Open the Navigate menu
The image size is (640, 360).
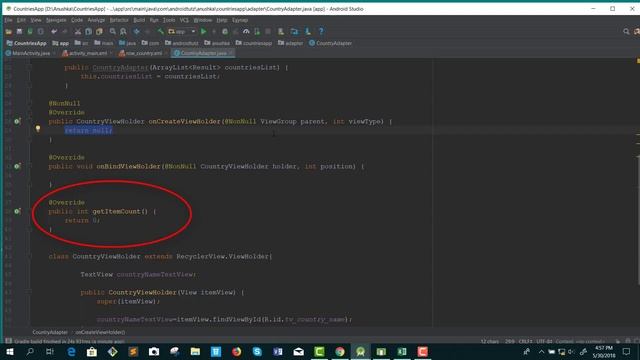coord(56,20)
